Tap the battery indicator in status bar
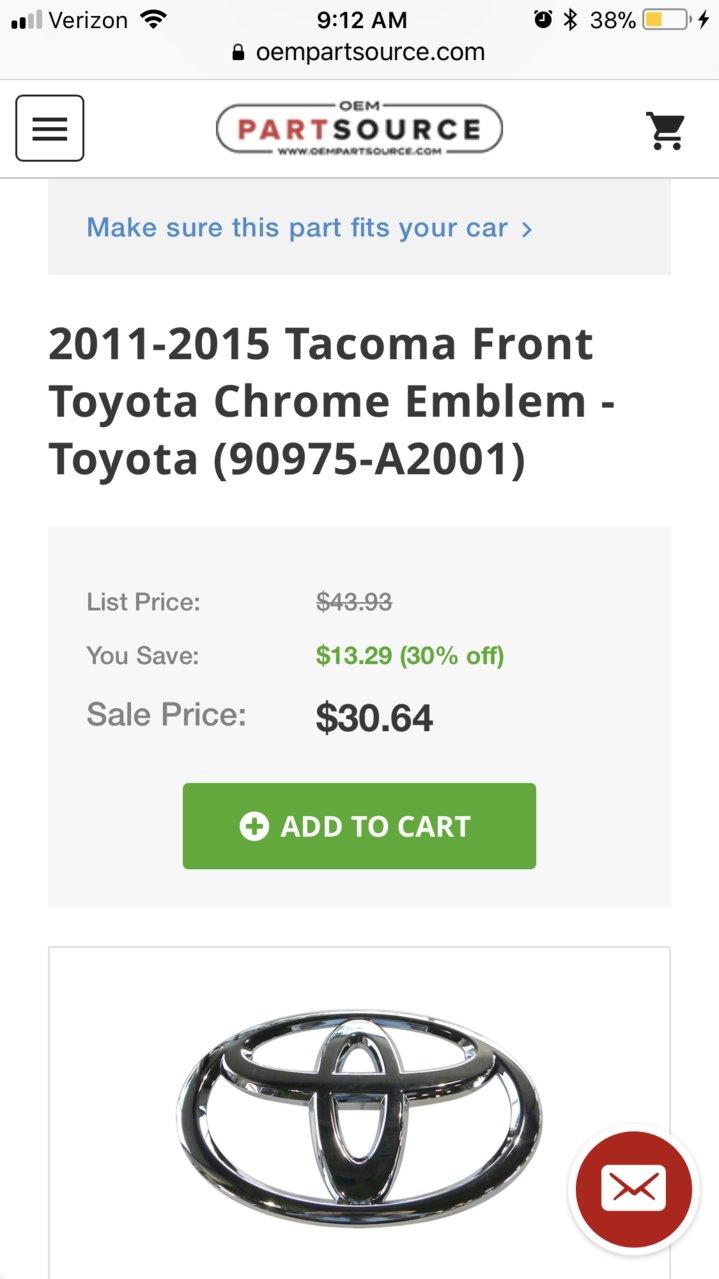The height and width of the screenshot is (1279, 719). (669, 19)
